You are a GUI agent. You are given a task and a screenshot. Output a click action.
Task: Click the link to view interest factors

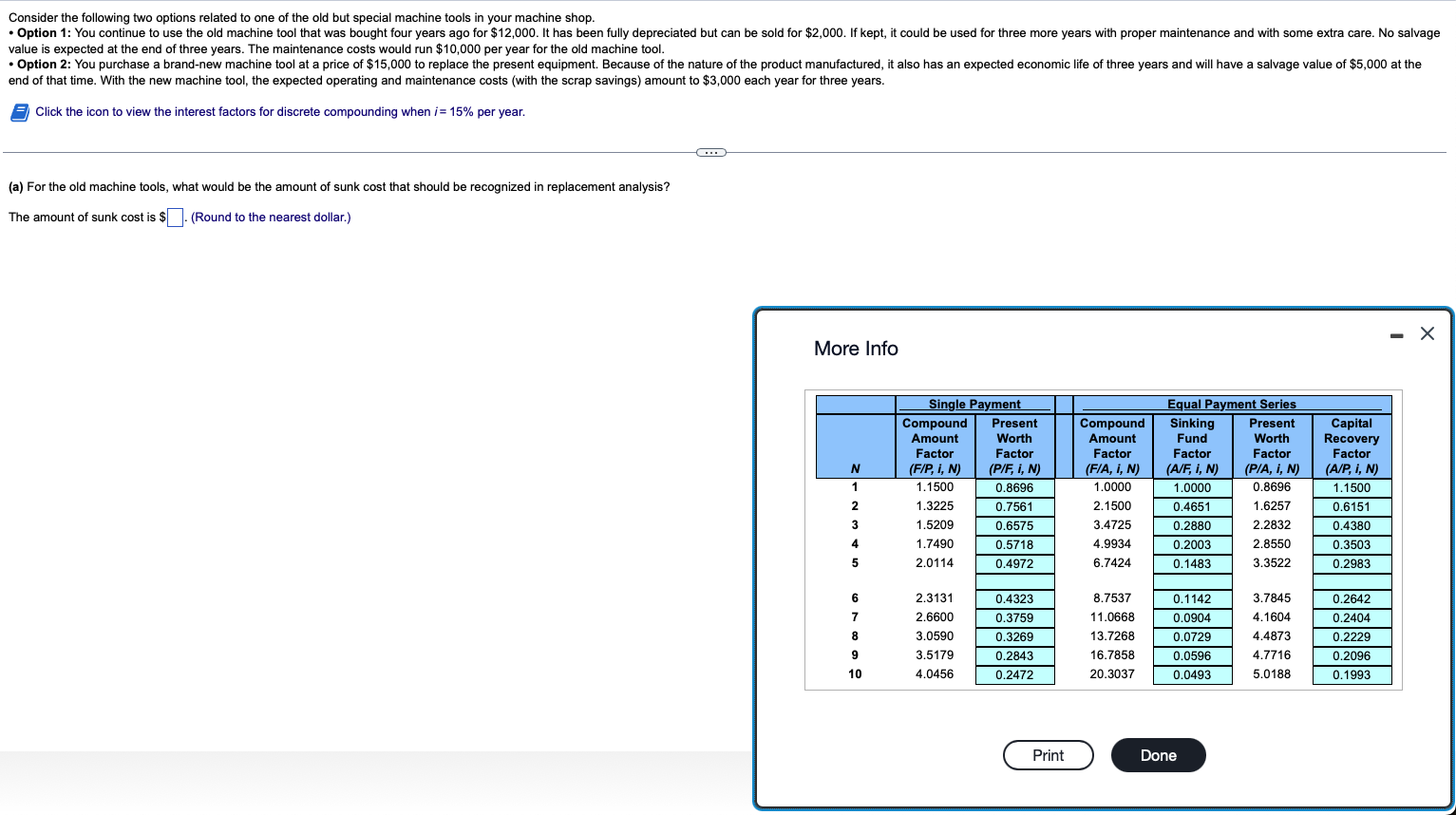280,112
